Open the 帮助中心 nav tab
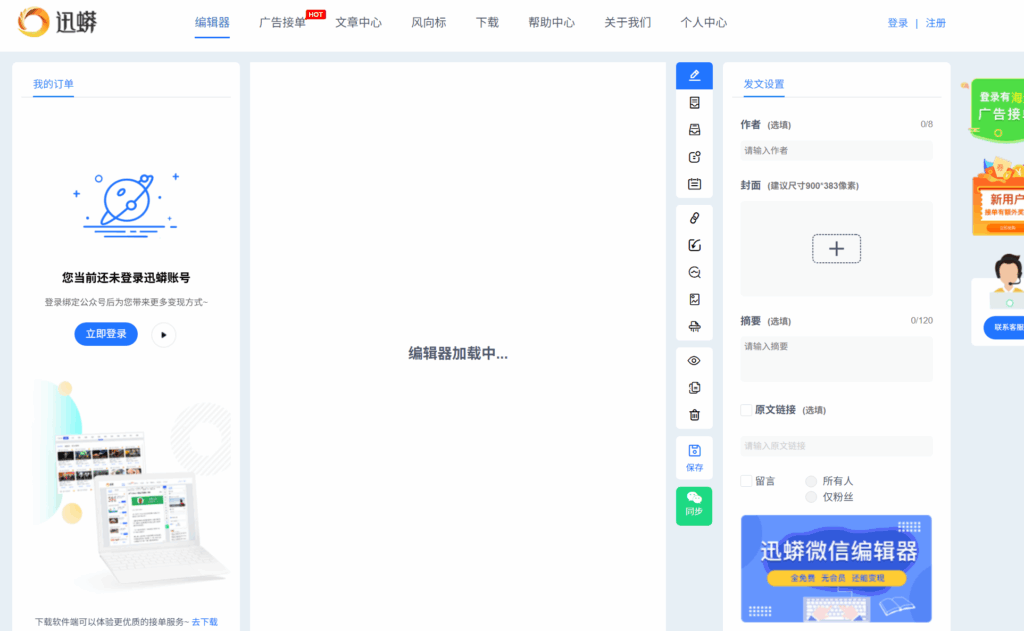Screen dimensions: 1024x631 click(551, 23)
